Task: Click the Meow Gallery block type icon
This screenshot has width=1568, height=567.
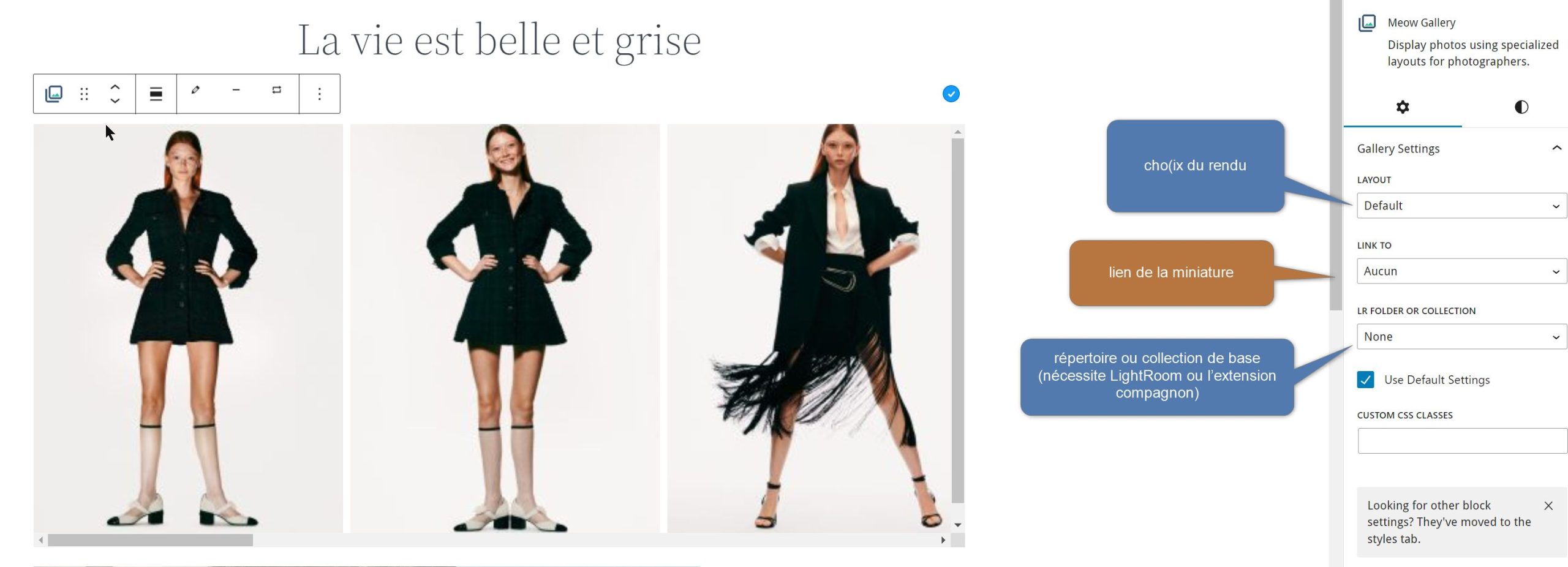Action: (54, 94)
